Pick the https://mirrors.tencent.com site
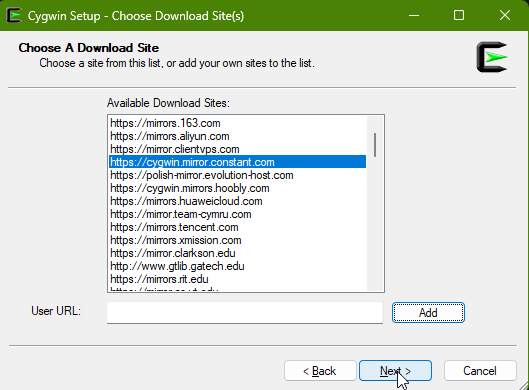529x390 pixels. (238, 227)
